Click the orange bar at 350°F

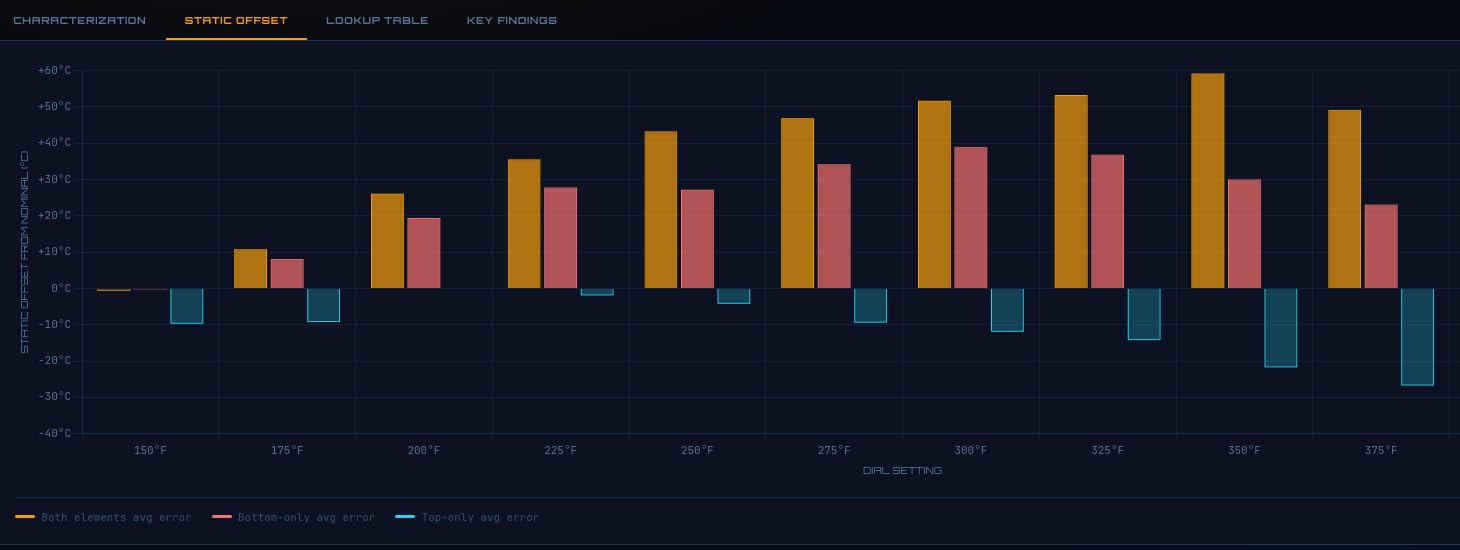tap(1208, 181)
